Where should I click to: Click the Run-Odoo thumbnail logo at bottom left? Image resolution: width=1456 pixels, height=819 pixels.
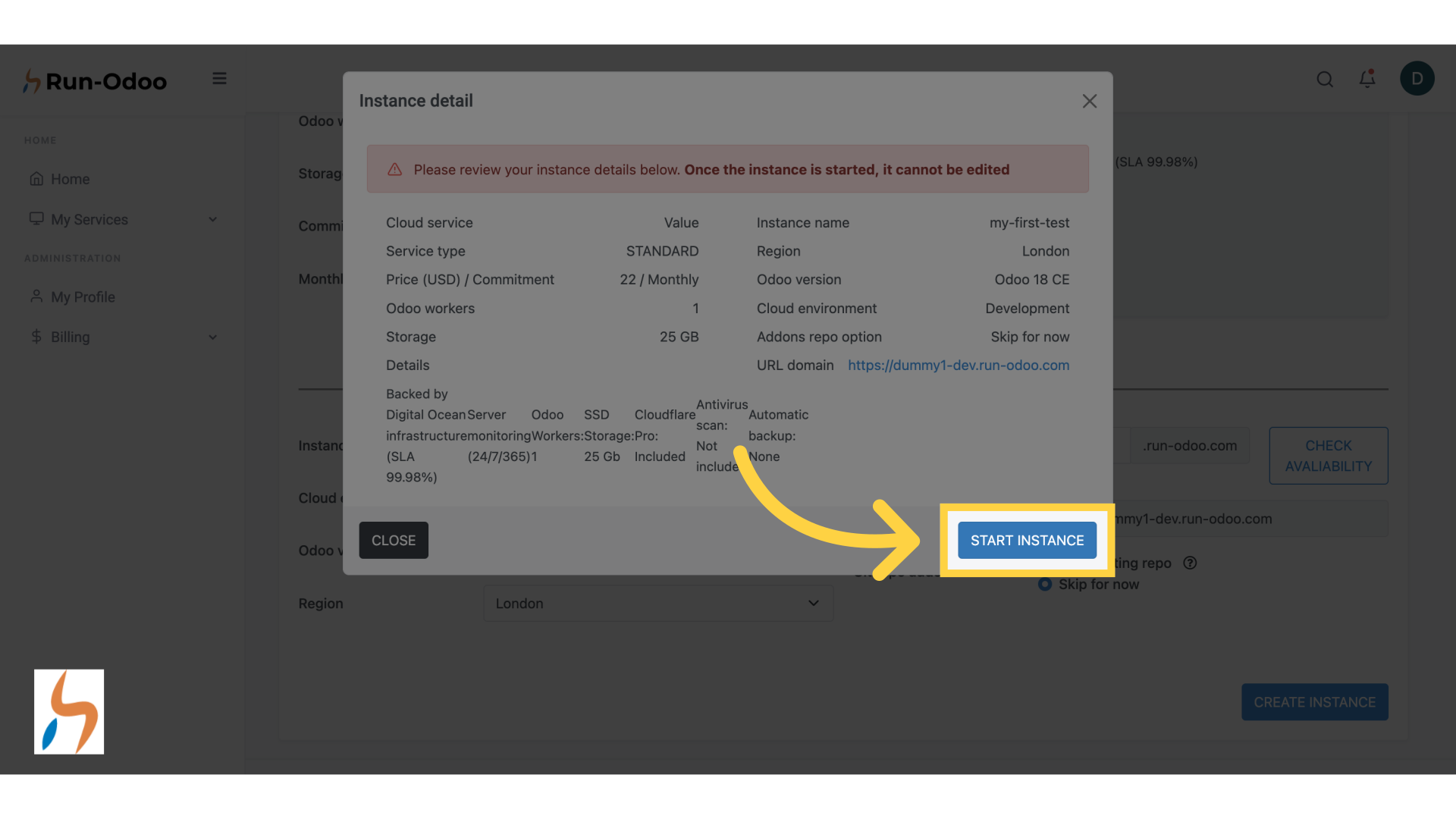click(x=69, y=711)
